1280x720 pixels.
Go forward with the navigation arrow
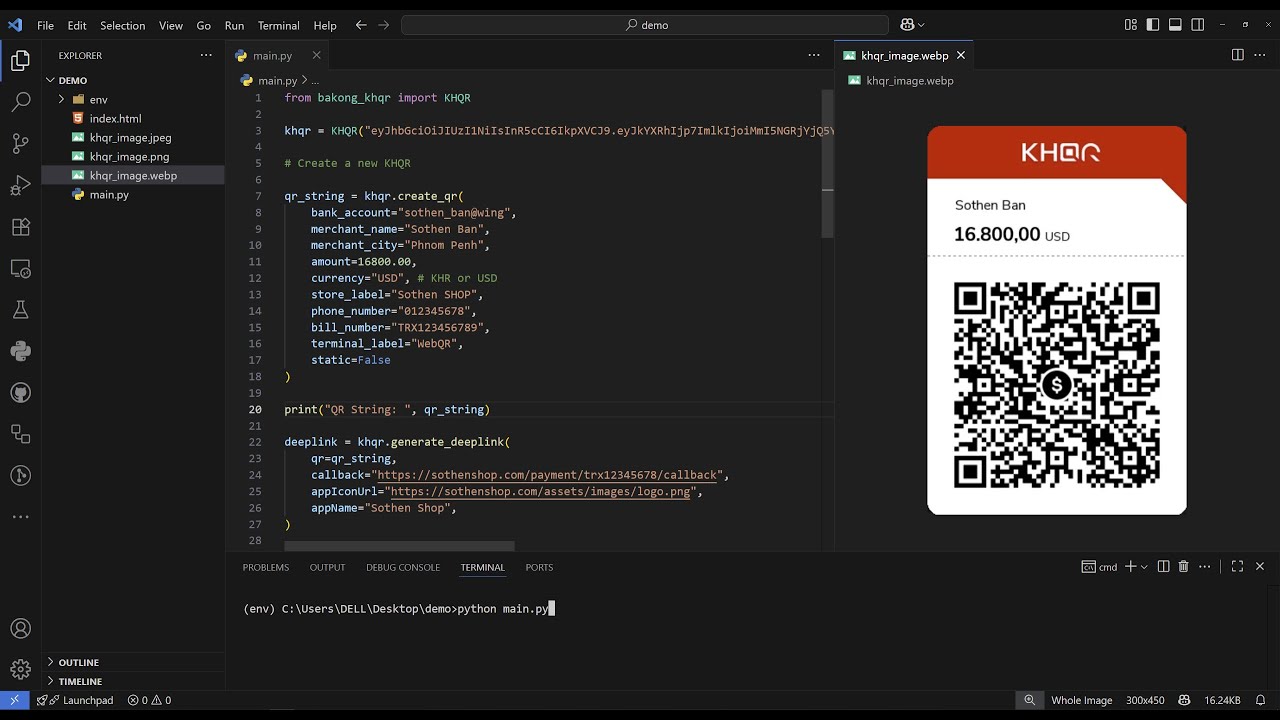(x=383, y=25)
